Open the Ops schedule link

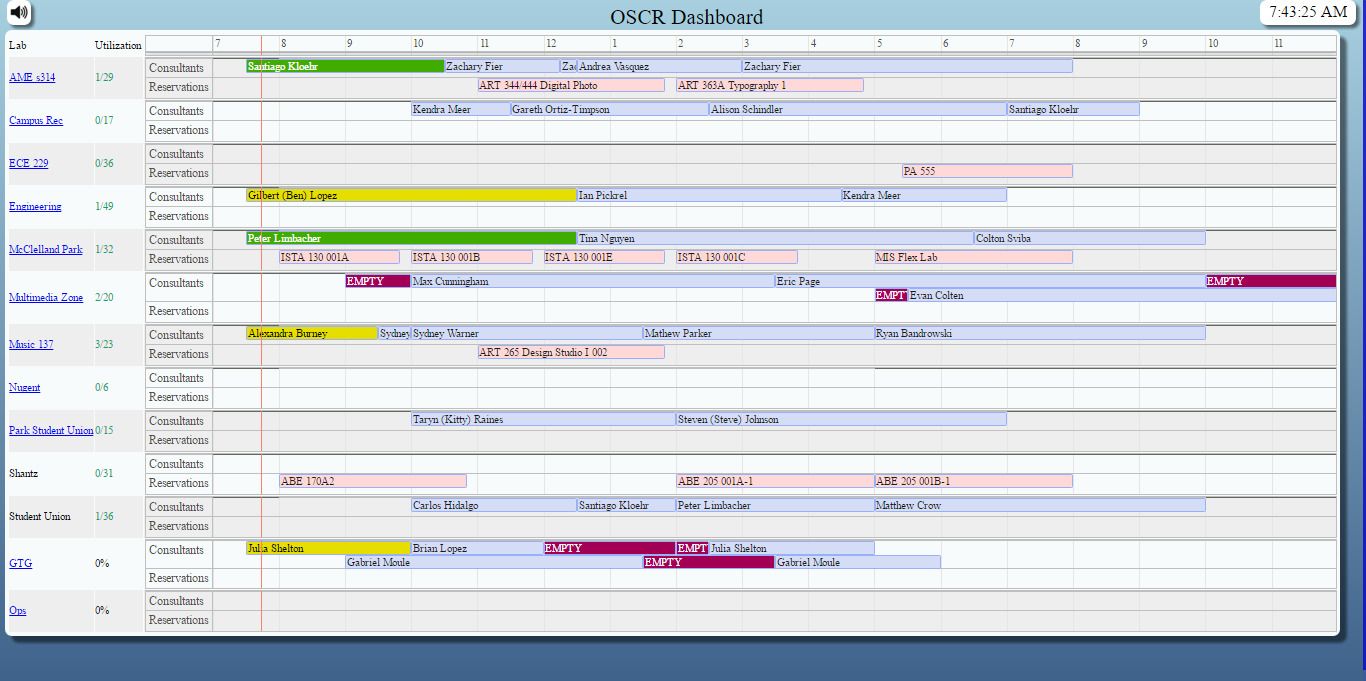tap(17, 610)
